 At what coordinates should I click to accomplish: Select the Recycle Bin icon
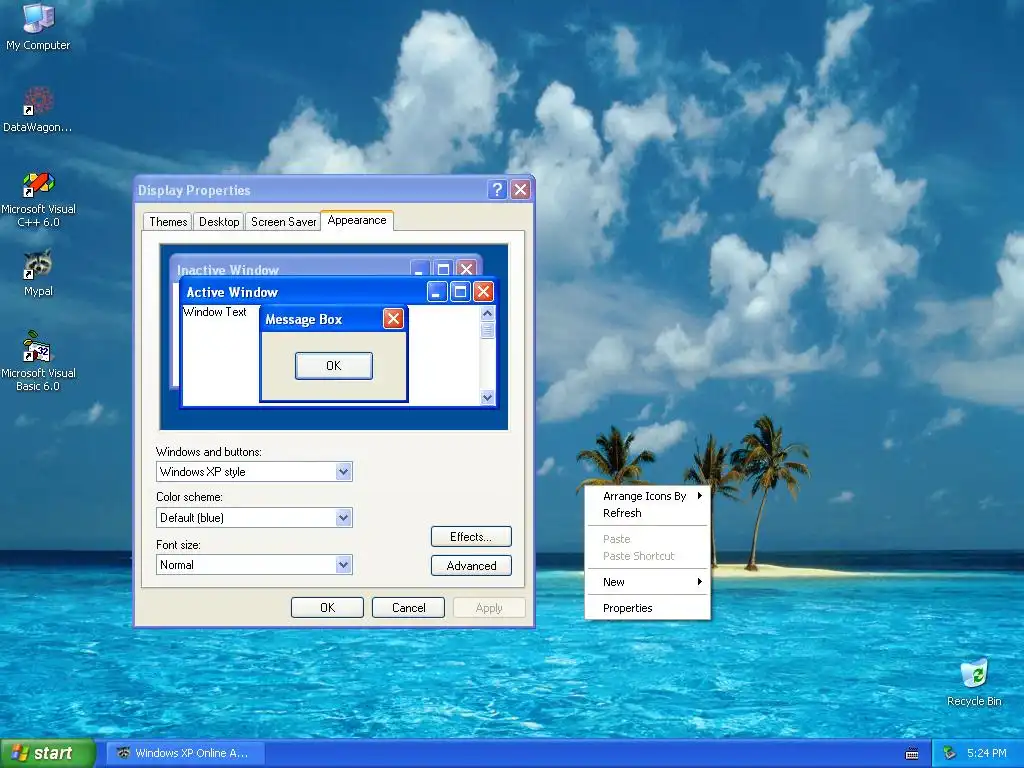974,683
